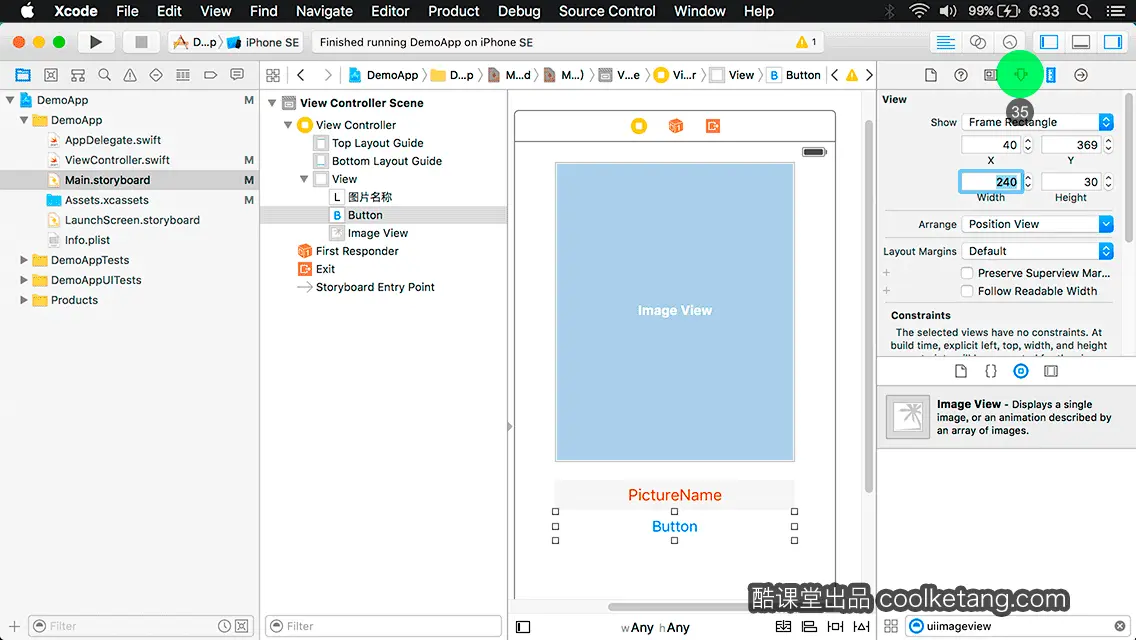The height and width of the screenshot is (640, 1136).
Task: Open the Wi-Fi status menu
Action: (919, 11)
